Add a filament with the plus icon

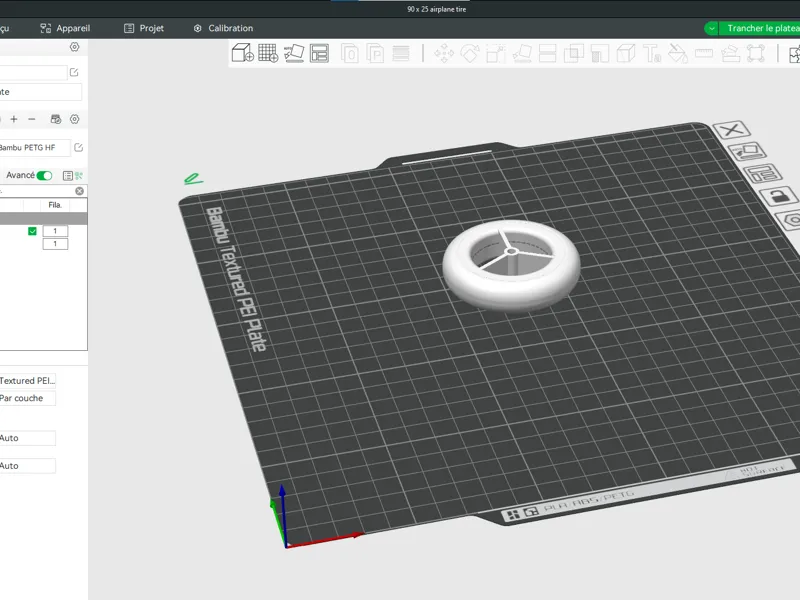point(14,119)
